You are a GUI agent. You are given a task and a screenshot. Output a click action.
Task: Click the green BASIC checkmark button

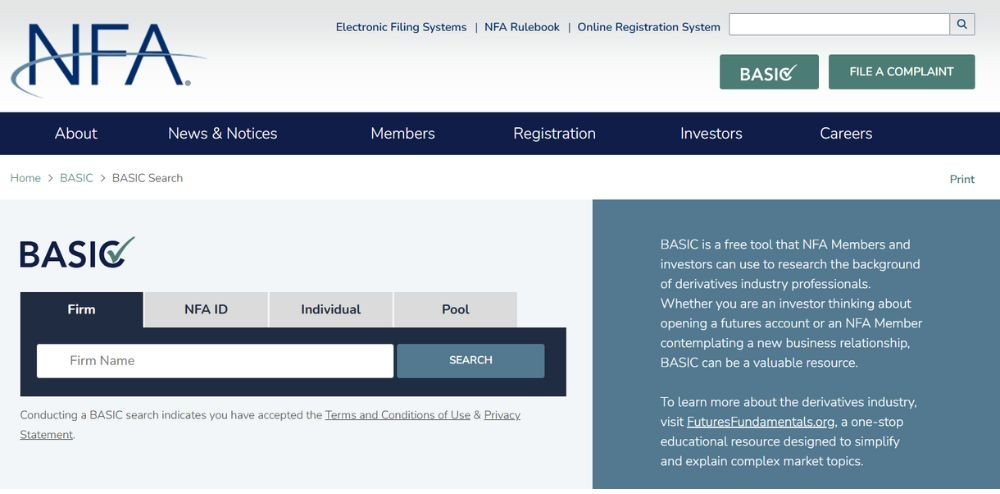tap(768, 72)
